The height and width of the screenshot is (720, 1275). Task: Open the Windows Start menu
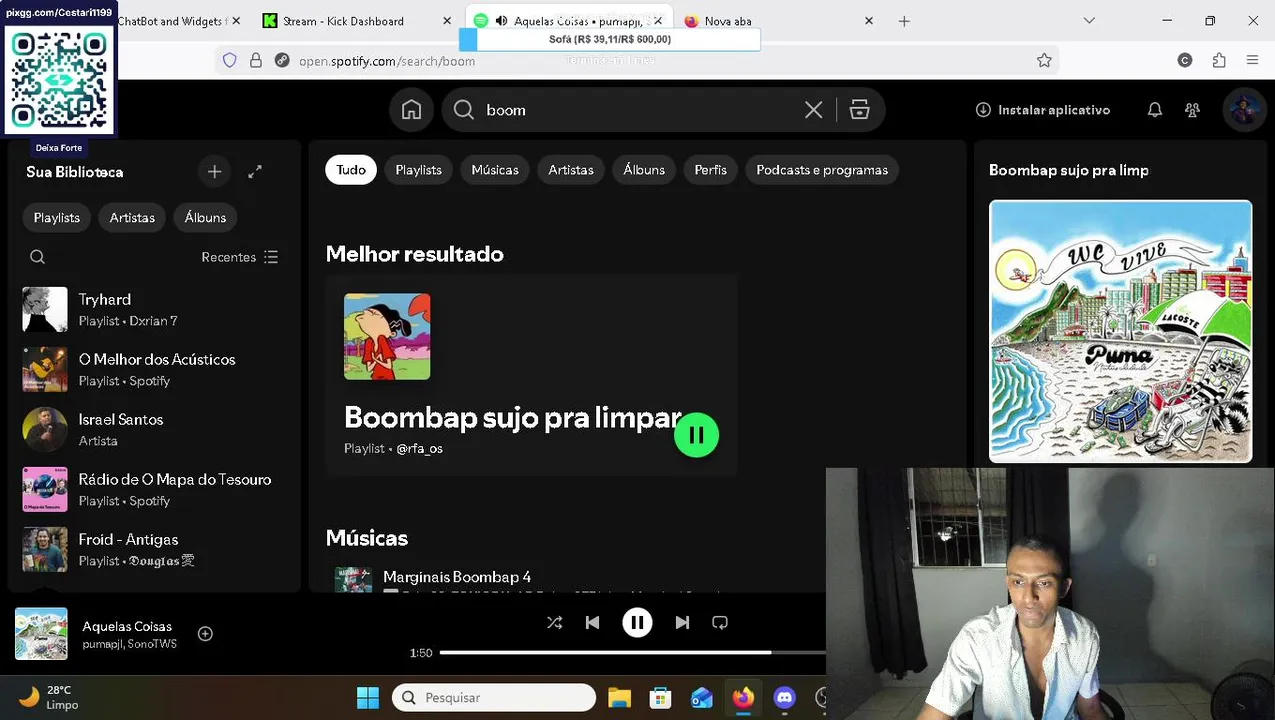pos(368,698)
